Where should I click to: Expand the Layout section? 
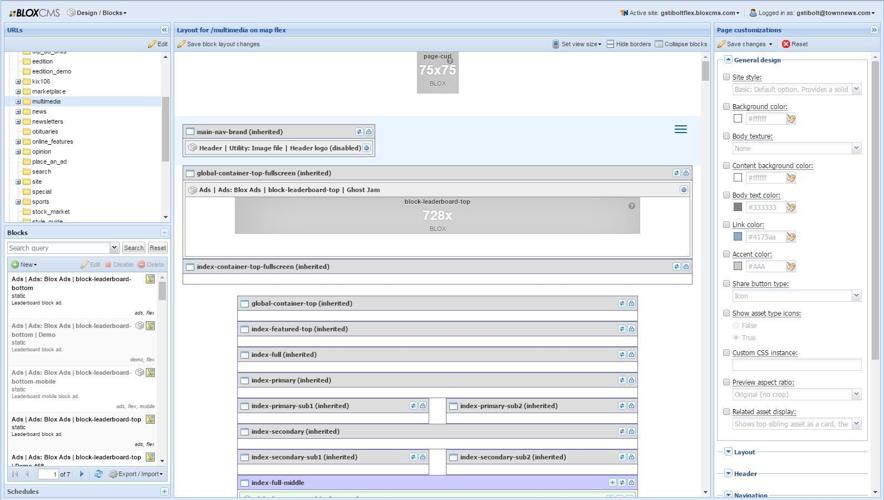[728, 452]
